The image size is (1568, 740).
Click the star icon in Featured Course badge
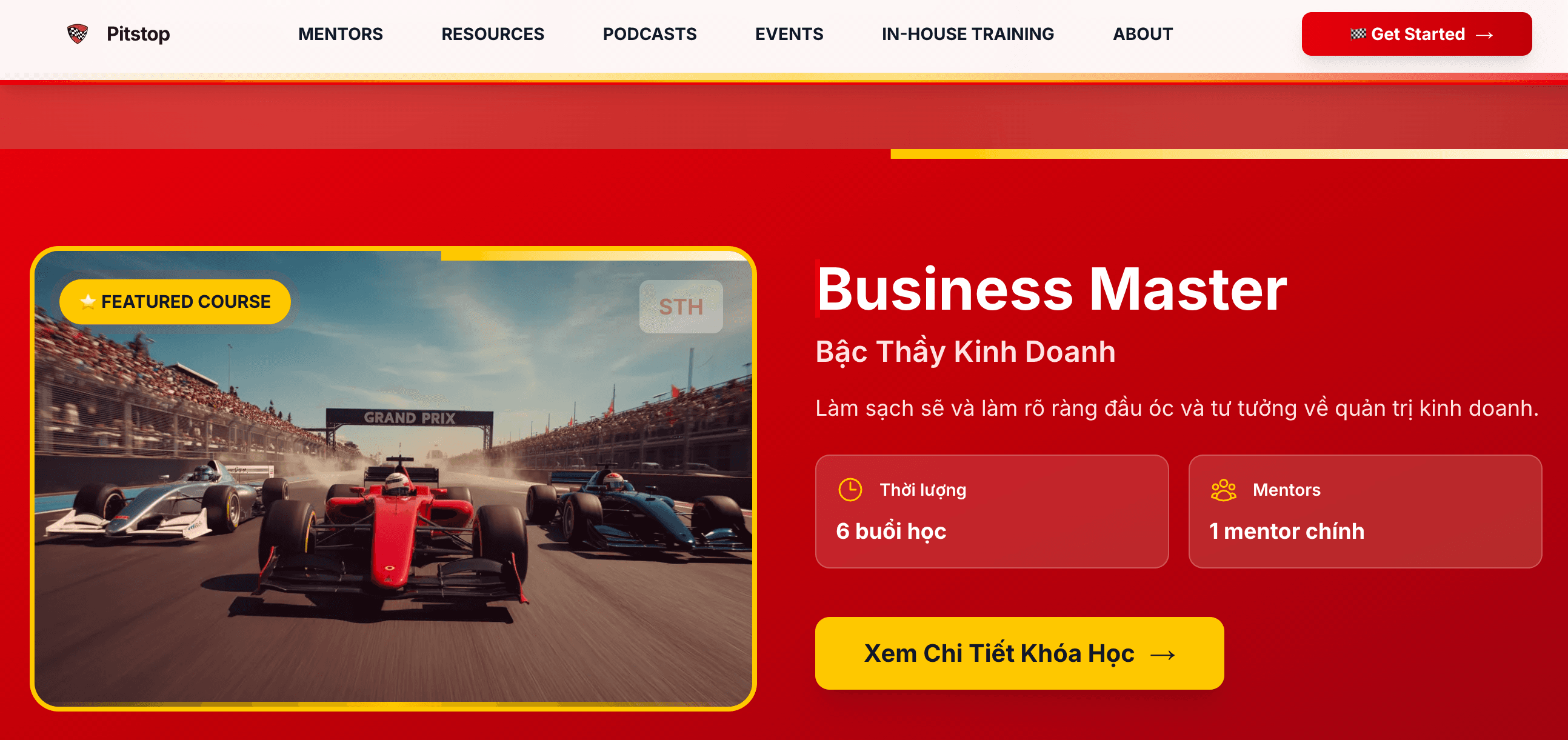coord(88,301)
